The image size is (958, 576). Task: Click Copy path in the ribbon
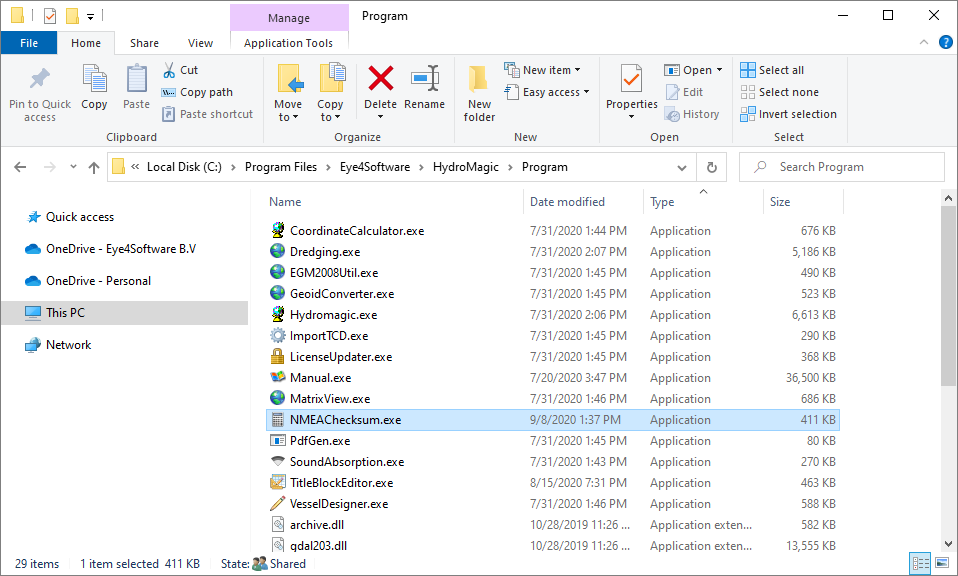[197, 92]
